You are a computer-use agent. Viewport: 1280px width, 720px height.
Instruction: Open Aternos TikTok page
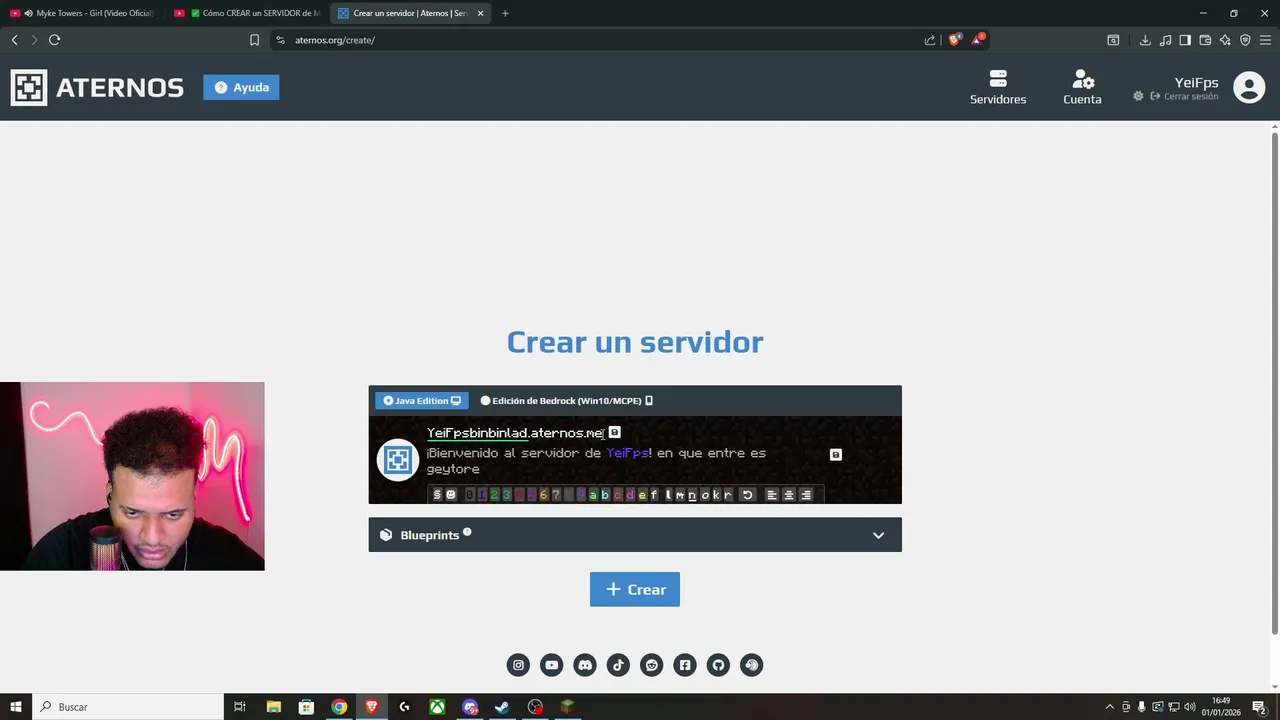click(x=618, y=665)
